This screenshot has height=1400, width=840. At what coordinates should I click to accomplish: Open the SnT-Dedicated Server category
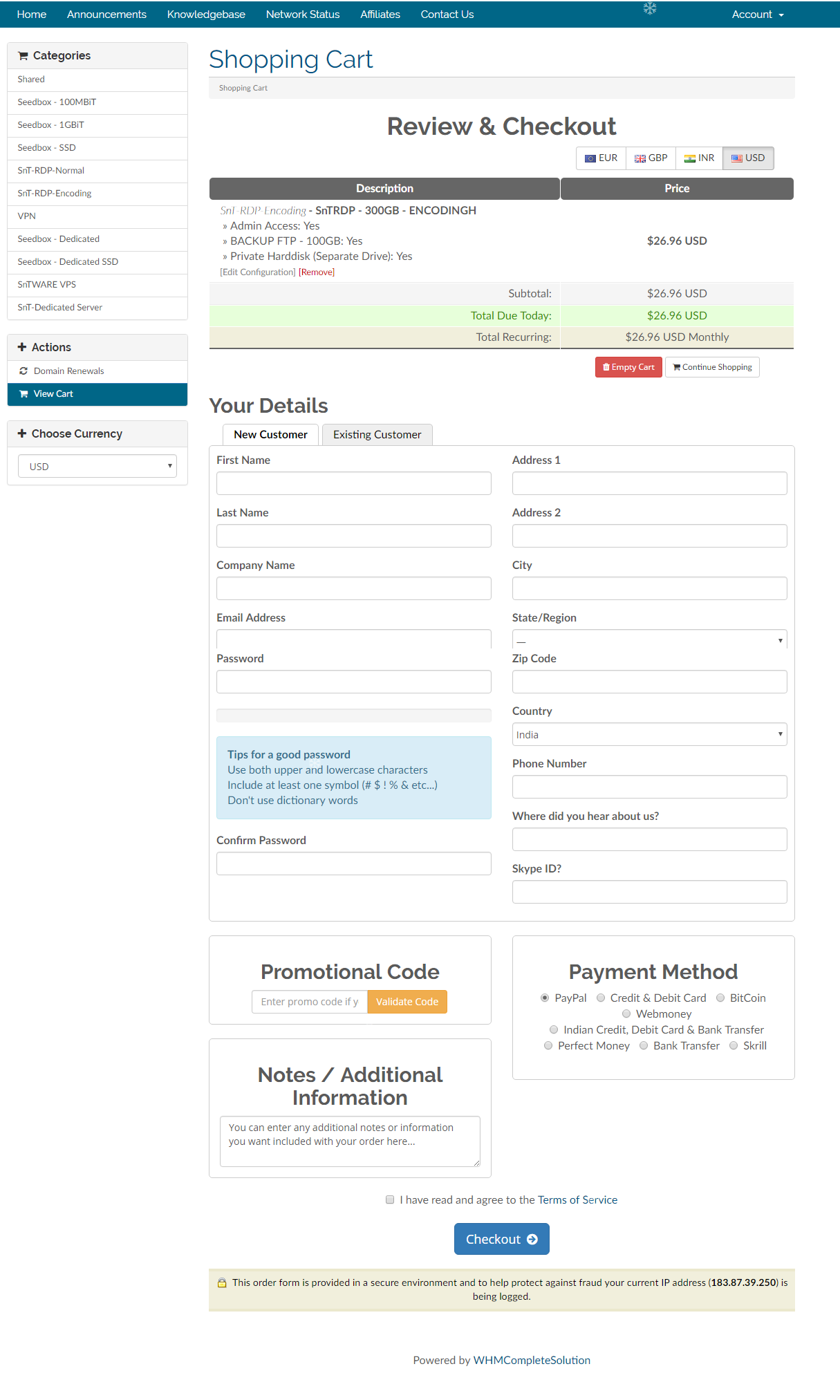[x=97, y=308]
